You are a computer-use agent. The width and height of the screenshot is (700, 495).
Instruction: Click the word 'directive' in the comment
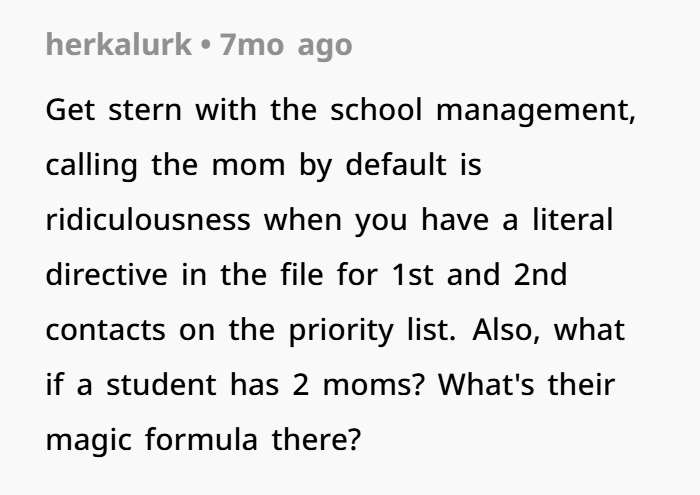click(x=107, y=275)
